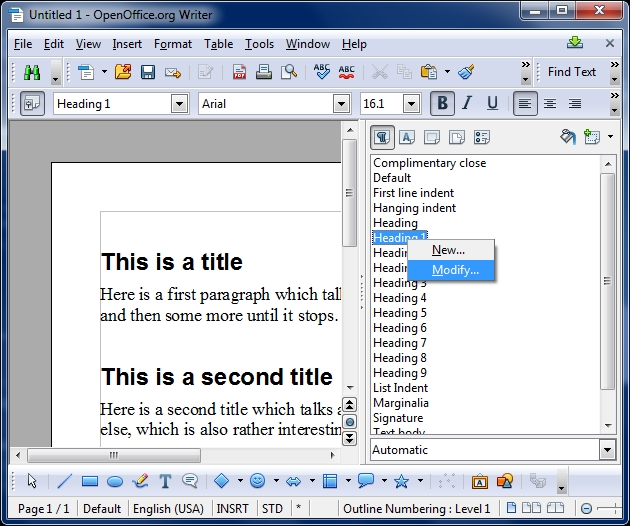Export directly as PDF icon

[x=239, y=72]
